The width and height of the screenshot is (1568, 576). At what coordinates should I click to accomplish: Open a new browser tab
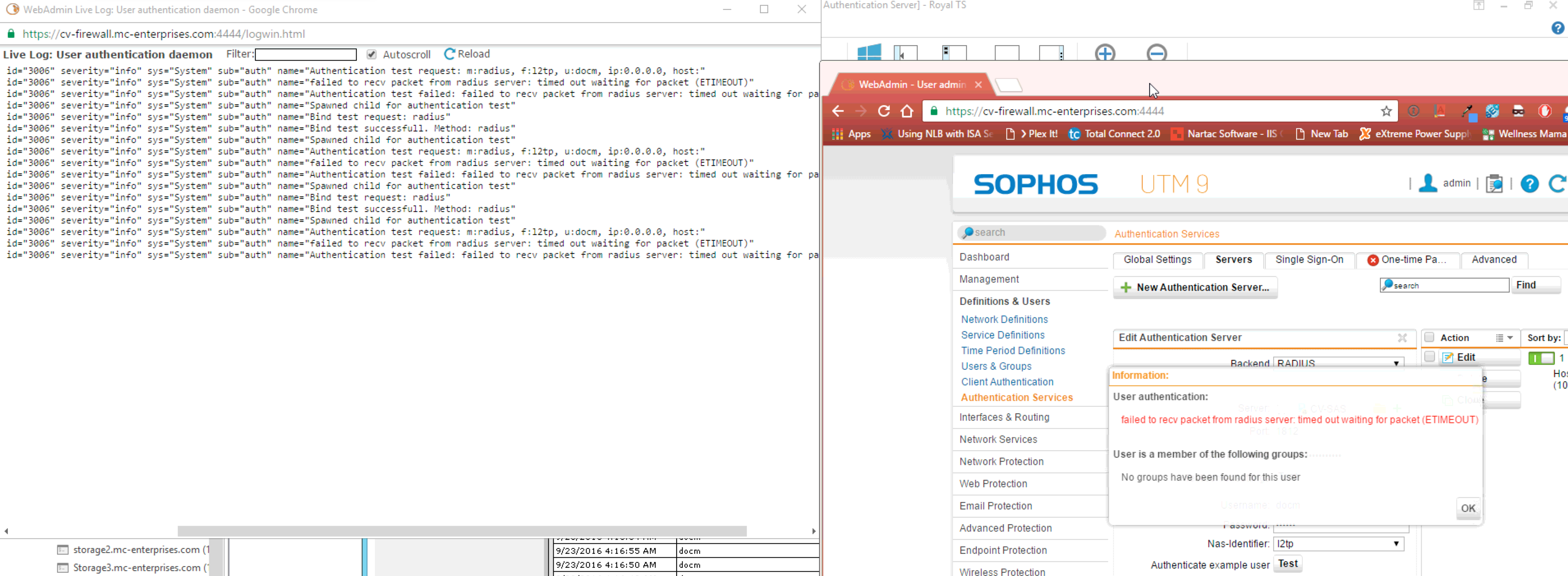click(x=1009, y=85)
